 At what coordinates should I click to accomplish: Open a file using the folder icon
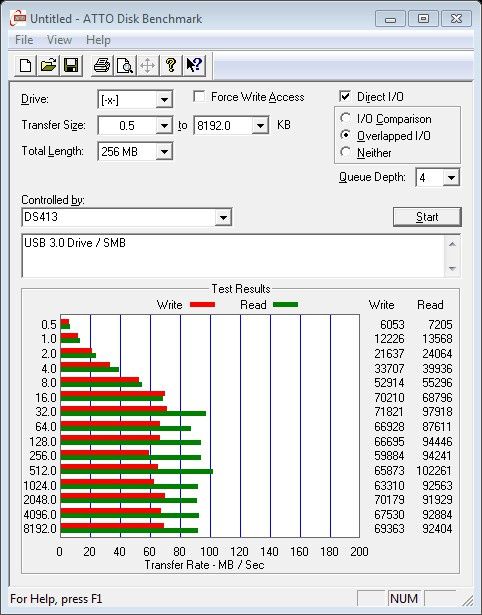tap(48, 65)
